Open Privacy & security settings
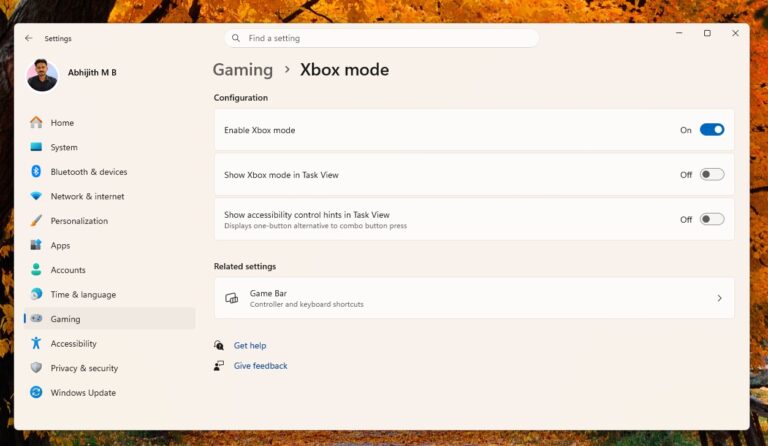768x446 pixels. tap(110, 368)
